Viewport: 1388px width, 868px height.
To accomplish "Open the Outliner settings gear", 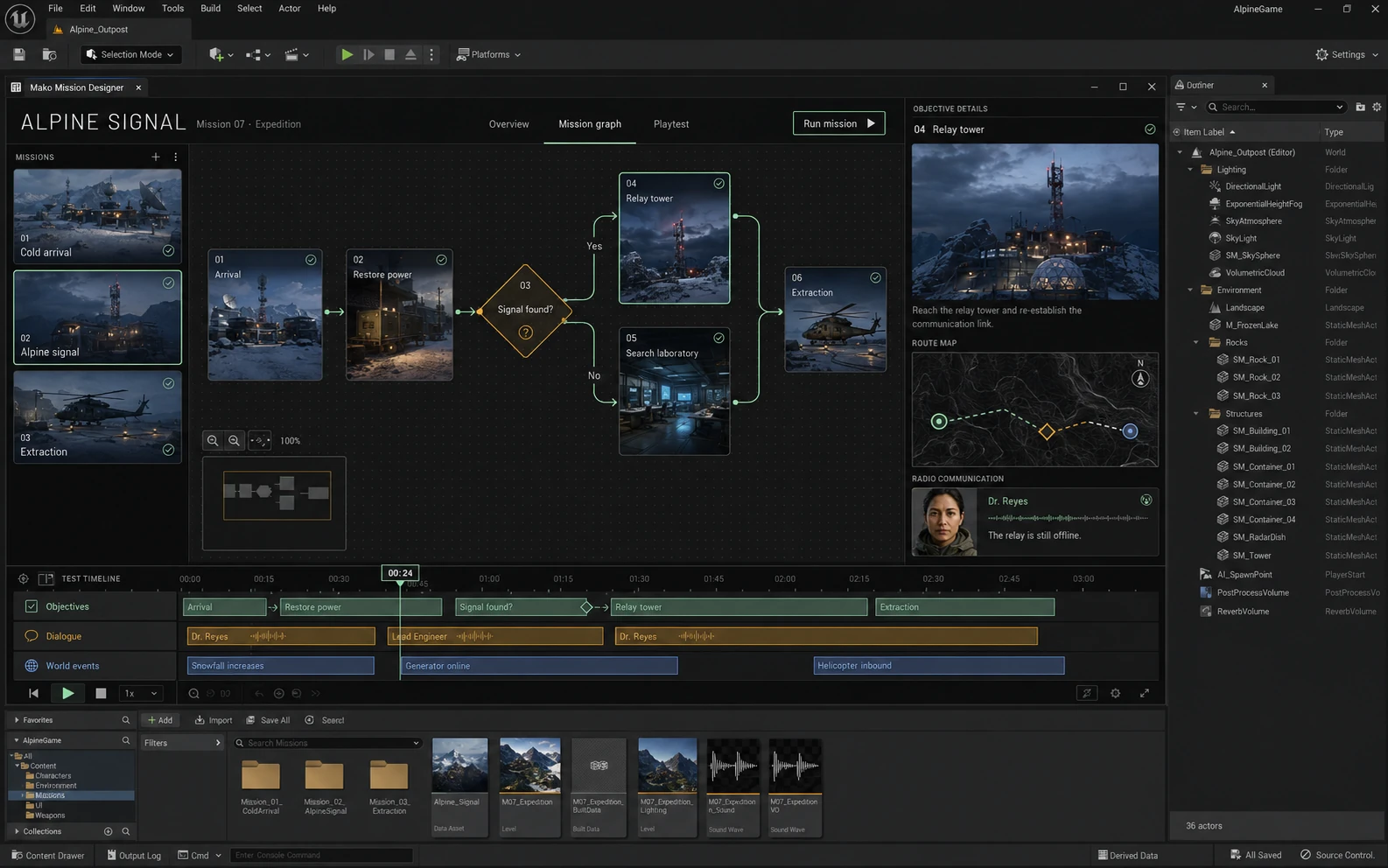I will point(1377,107).
